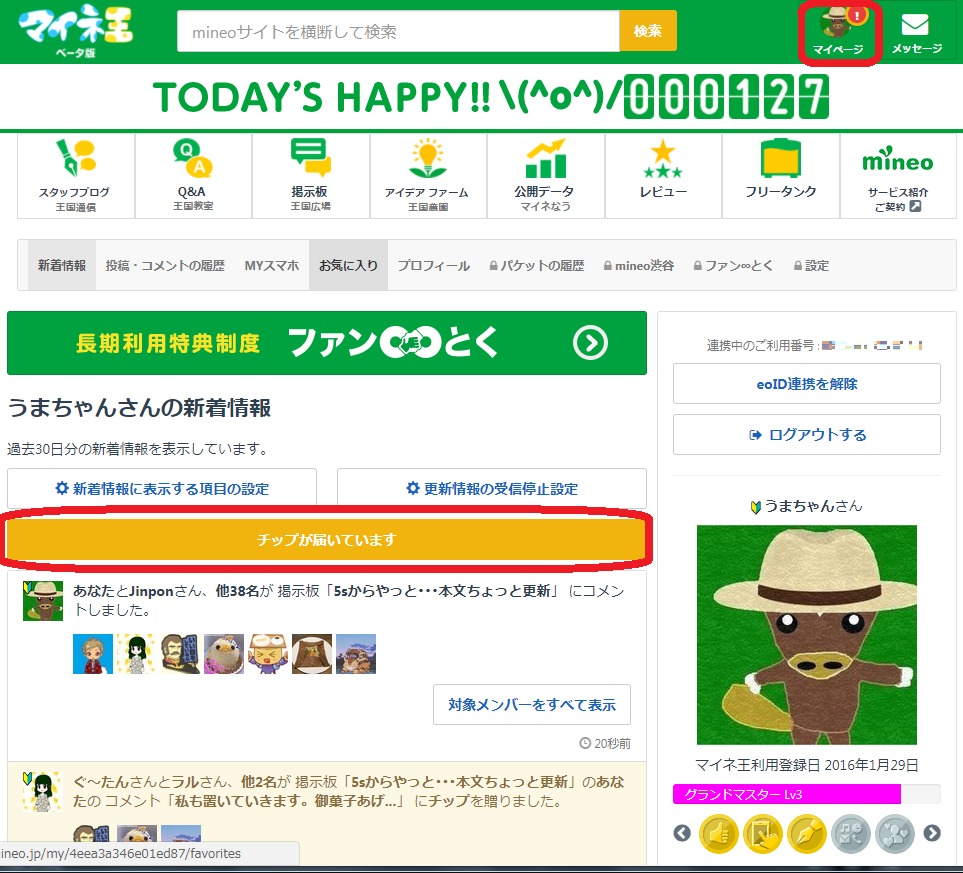Click the ぐ〜たん avatar beside chip notice
This screenshot has width=963, height=873.
click(42, 791)
